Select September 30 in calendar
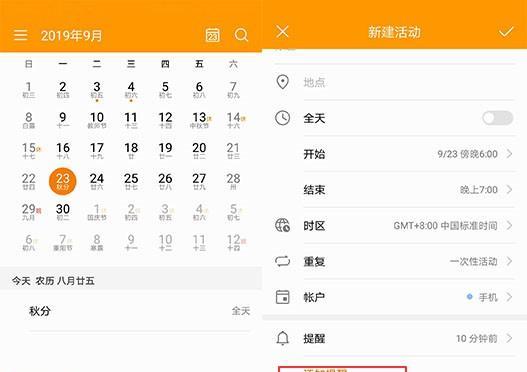Viewport: 527px width, 372px height. coord(63,212)
